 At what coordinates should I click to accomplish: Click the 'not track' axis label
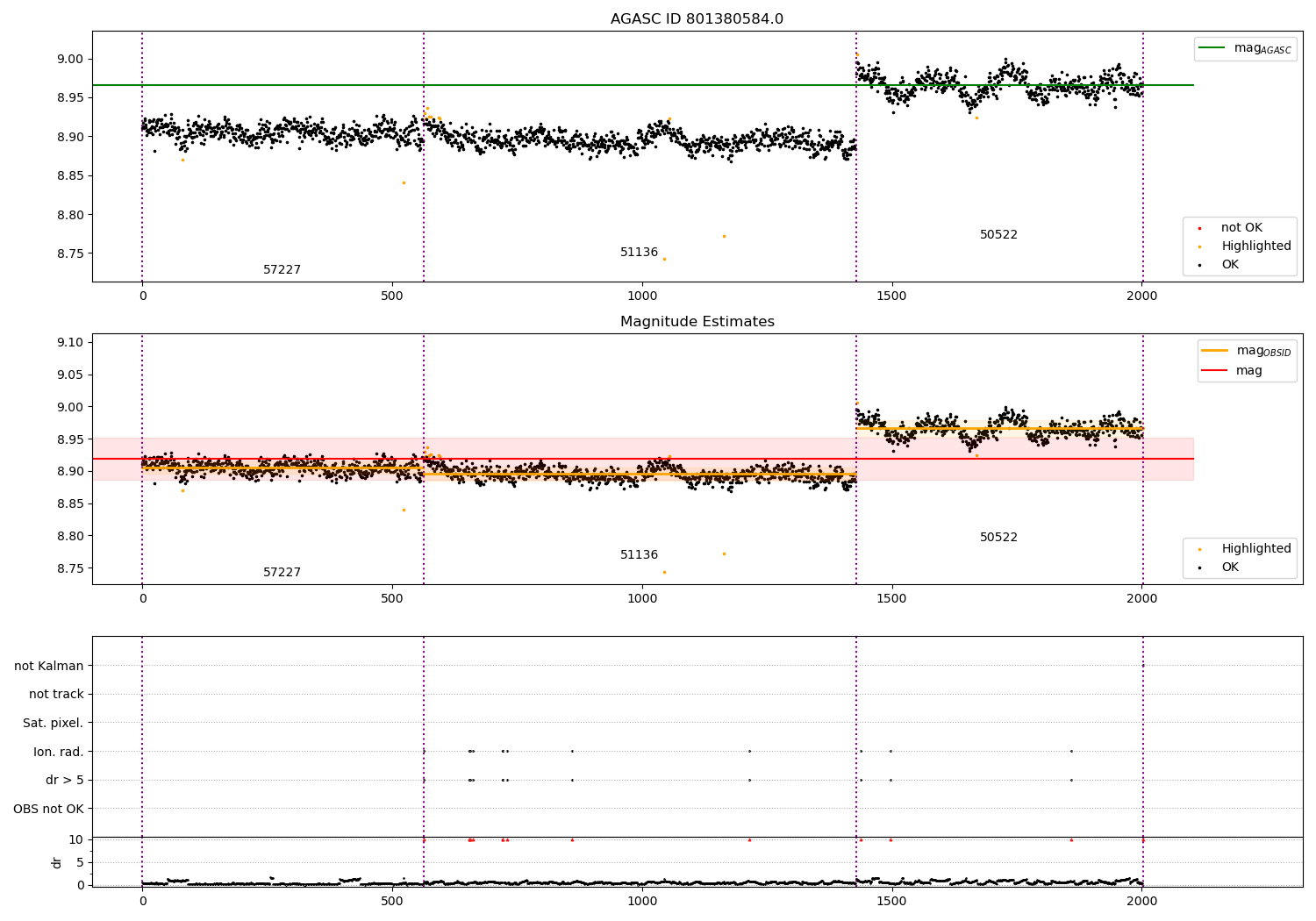pos(56,695)
